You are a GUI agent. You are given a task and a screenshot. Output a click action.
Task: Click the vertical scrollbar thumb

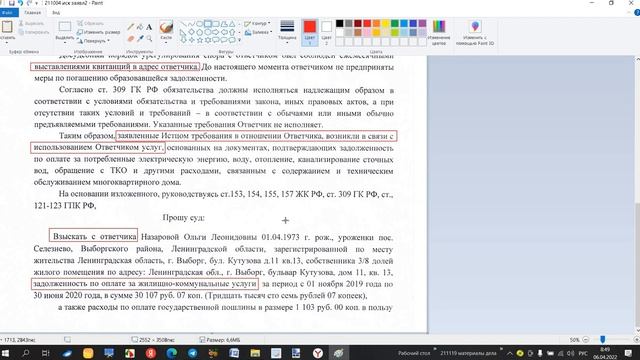(x=637, y=265)
